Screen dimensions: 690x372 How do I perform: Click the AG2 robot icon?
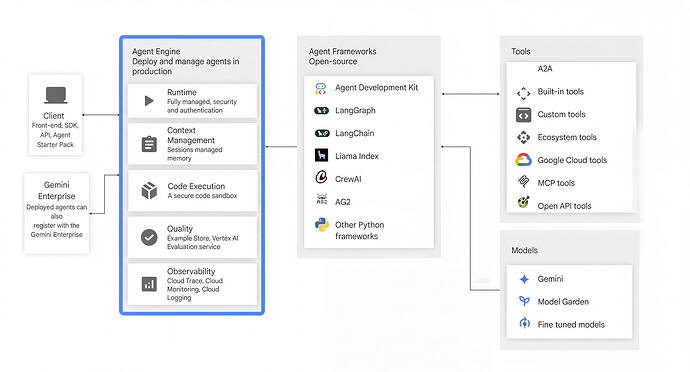(x=322, y=199)
